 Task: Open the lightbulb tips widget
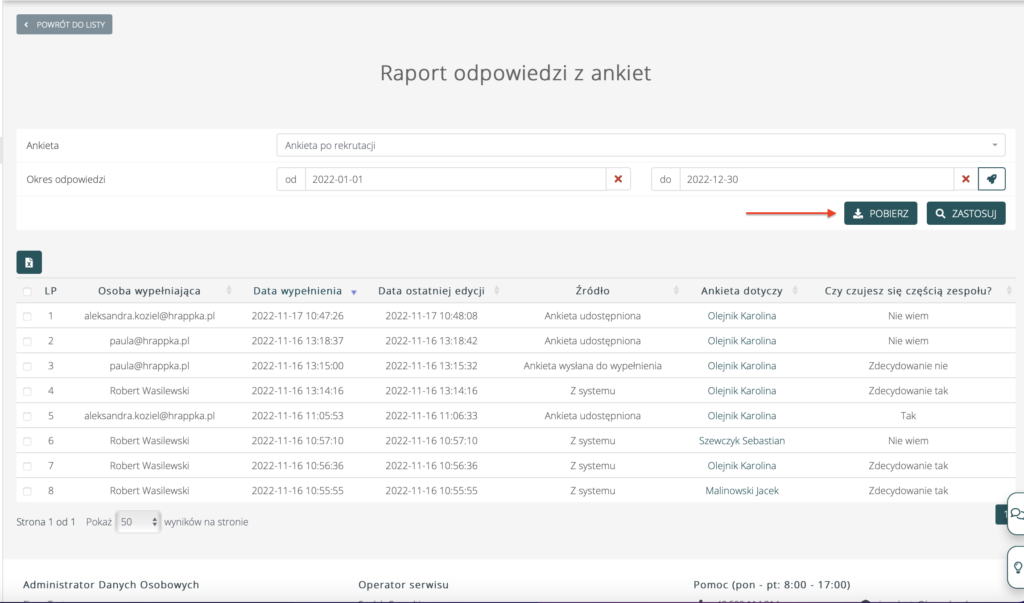tap(1015, 566)
